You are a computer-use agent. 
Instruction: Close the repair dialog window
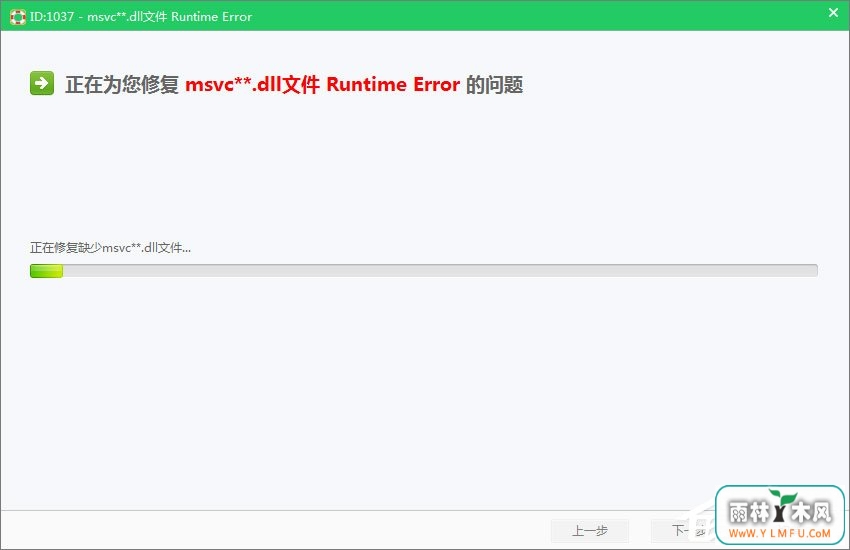(x=833, y=12)
